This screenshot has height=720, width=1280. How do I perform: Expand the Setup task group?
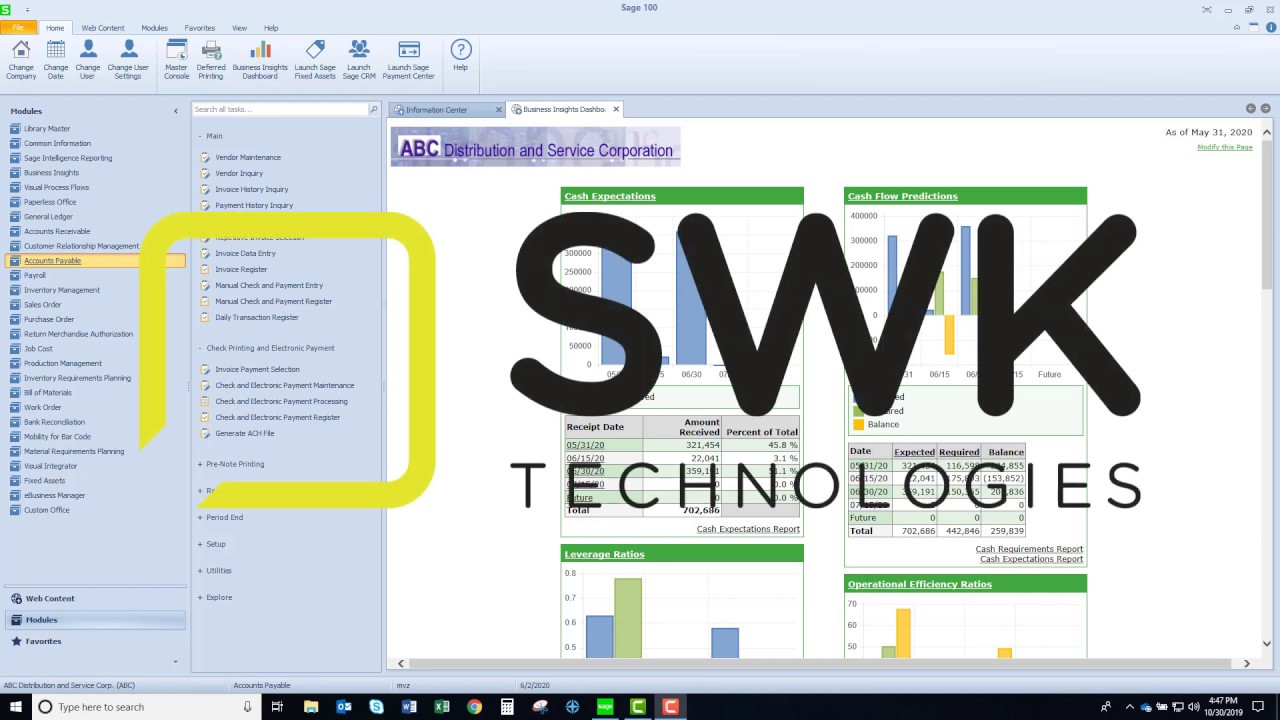200,544
